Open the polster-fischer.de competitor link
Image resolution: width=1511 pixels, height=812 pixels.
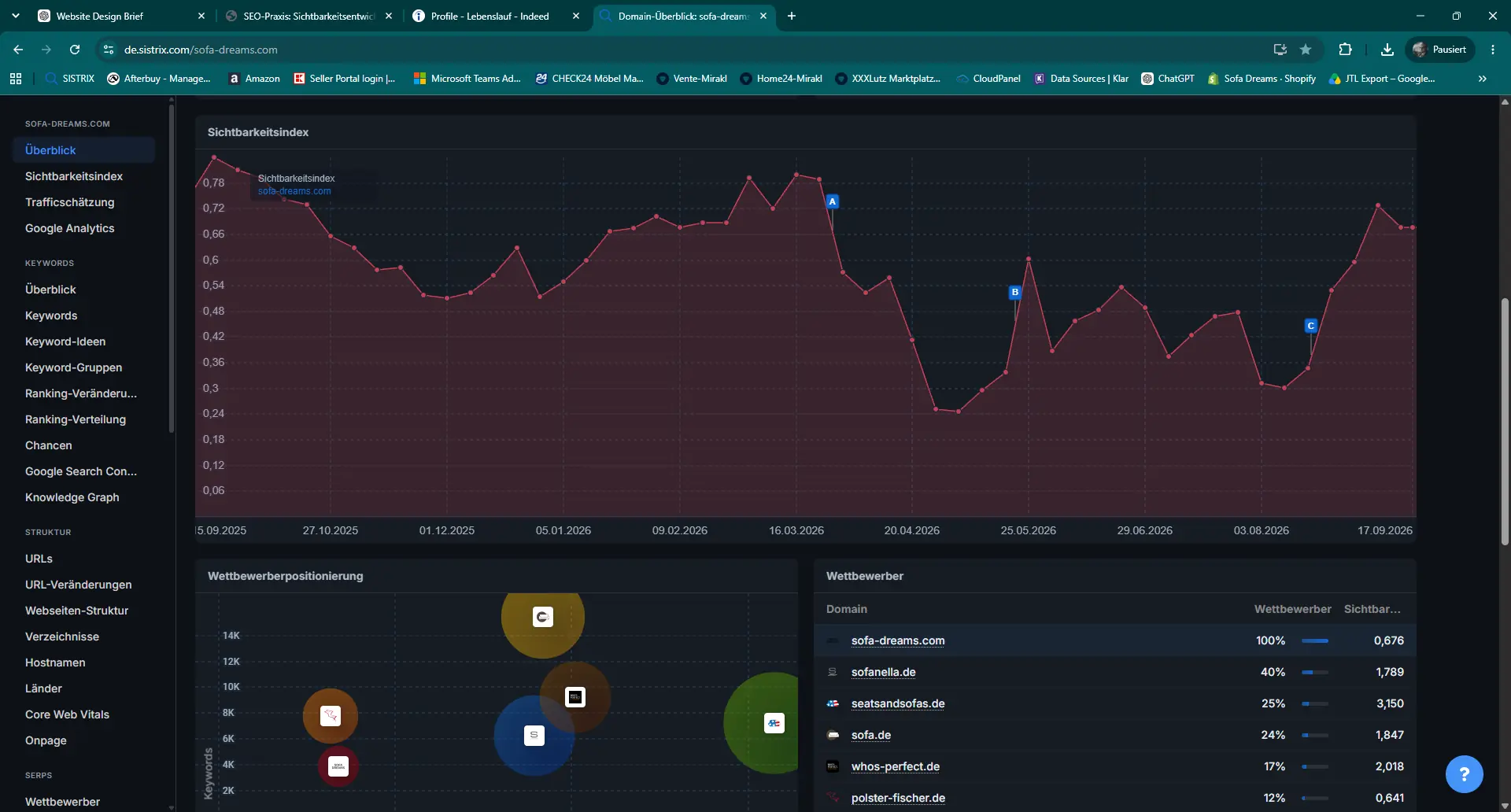coord(898,798)
